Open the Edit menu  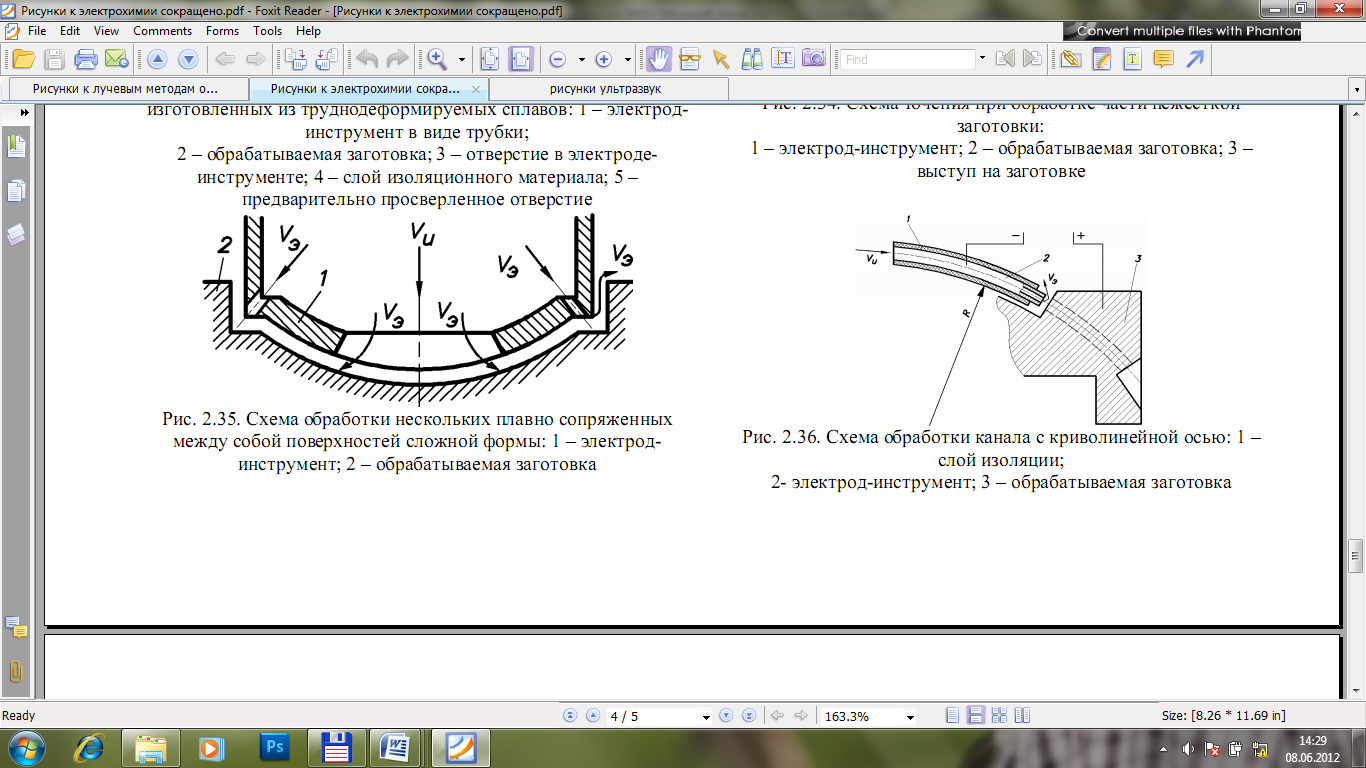[70, 31]
